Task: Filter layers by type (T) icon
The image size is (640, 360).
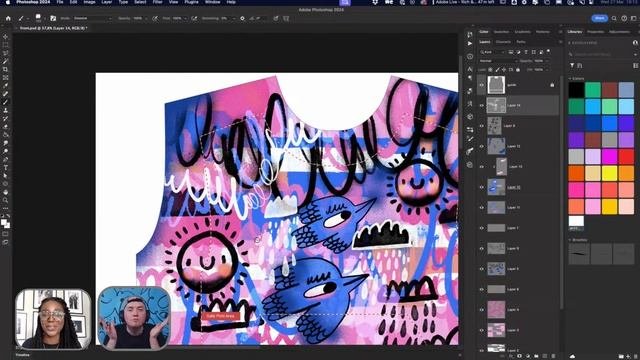Action: [x=526, y=52]
